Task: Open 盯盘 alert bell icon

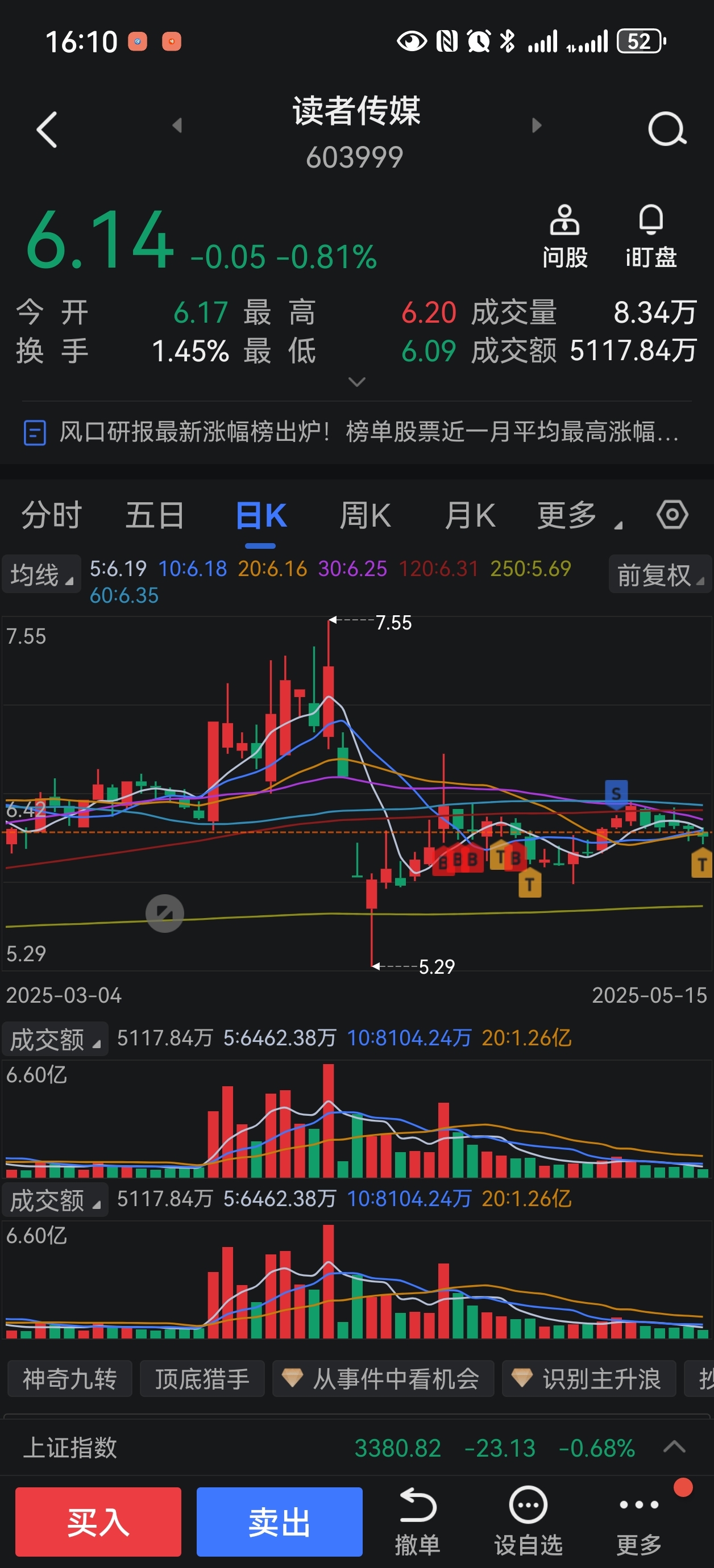Action: [x=651, y=220]
